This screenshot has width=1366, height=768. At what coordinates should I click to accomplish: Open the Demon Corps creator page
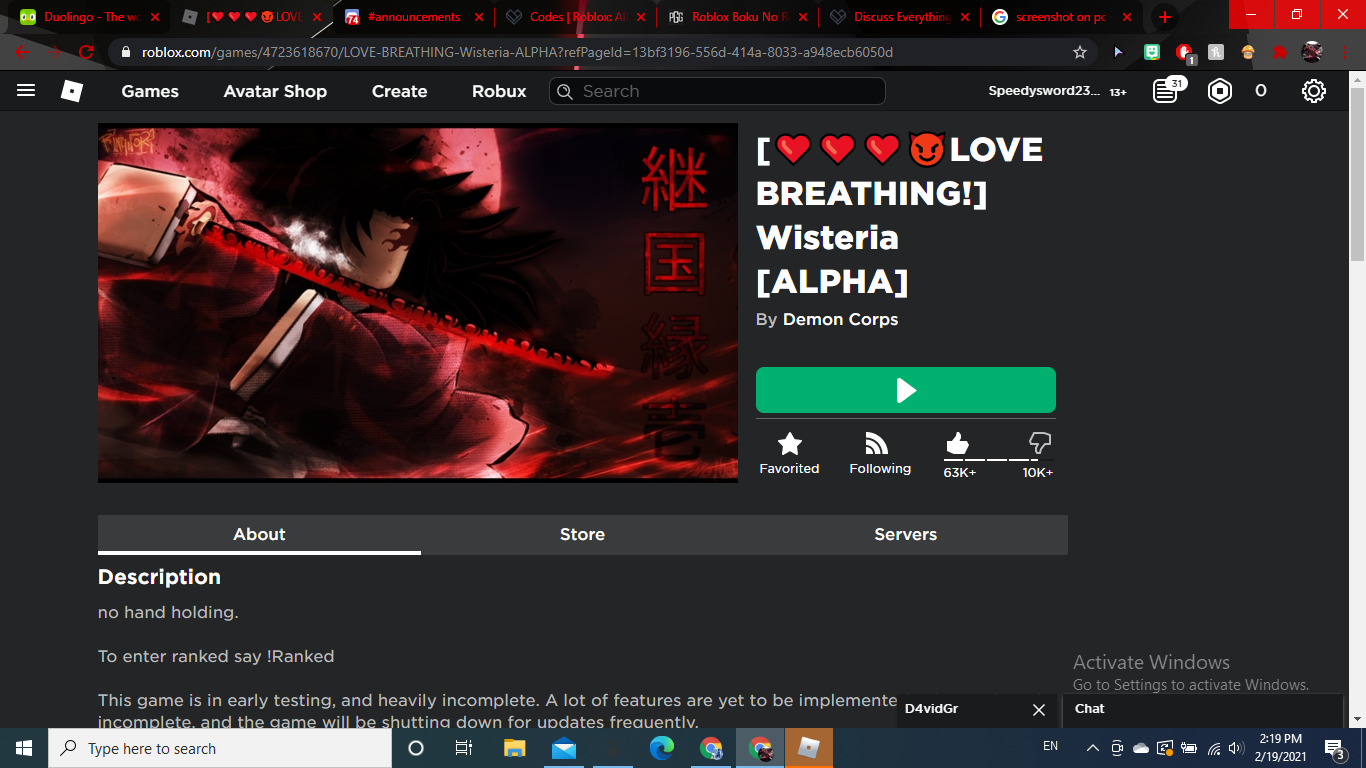tap(840, 319)
